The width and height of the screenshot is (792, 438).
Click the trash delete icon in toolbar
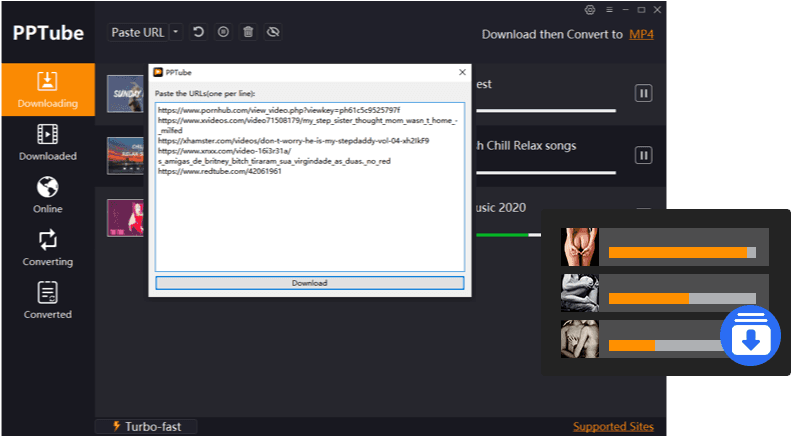pyautogui.click(x=247, y=33)
